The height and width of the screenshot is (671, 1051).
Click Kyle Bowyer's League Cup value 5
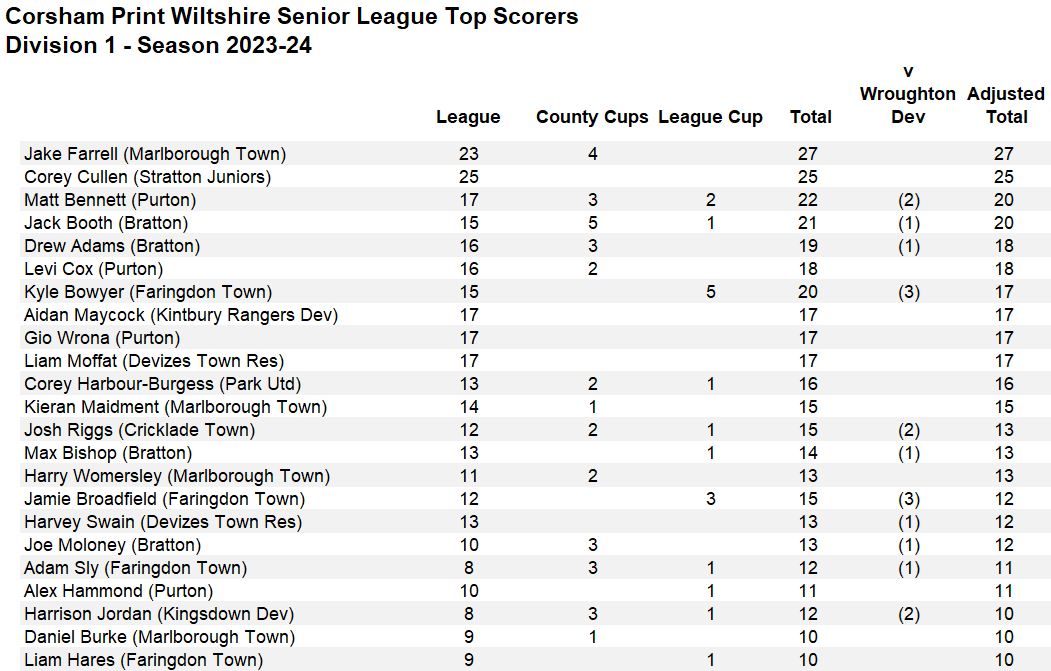click(710, 292)
